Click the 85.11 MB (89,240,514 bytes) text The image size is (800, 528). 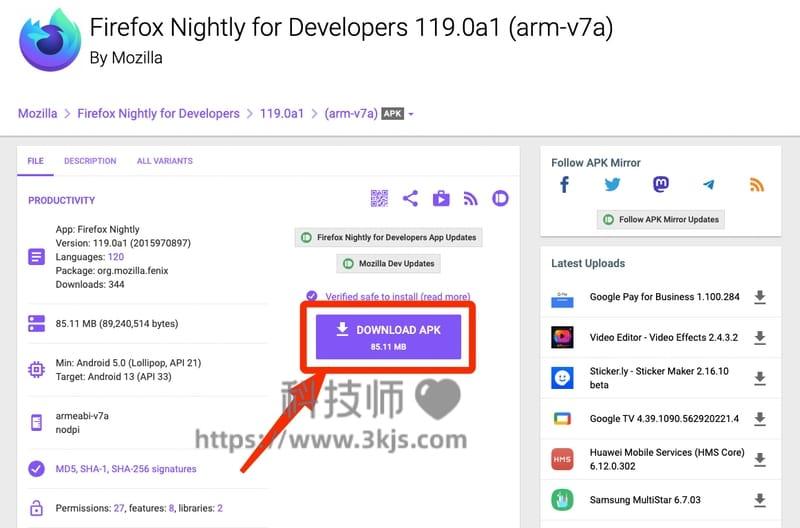pyautogui.click(x=117, y=323)
